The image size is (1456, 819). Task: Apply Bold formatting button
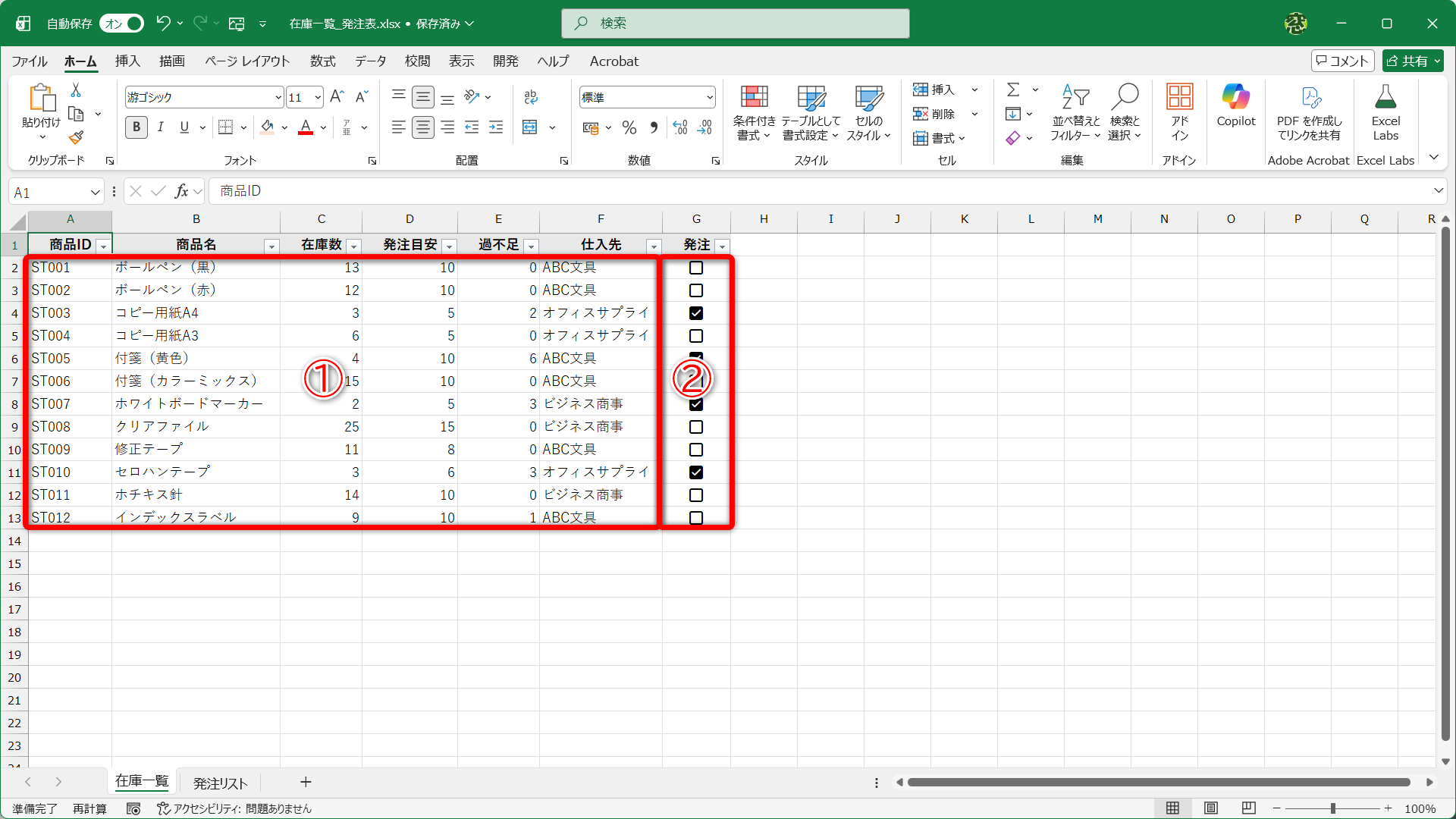tap(136, 127)
